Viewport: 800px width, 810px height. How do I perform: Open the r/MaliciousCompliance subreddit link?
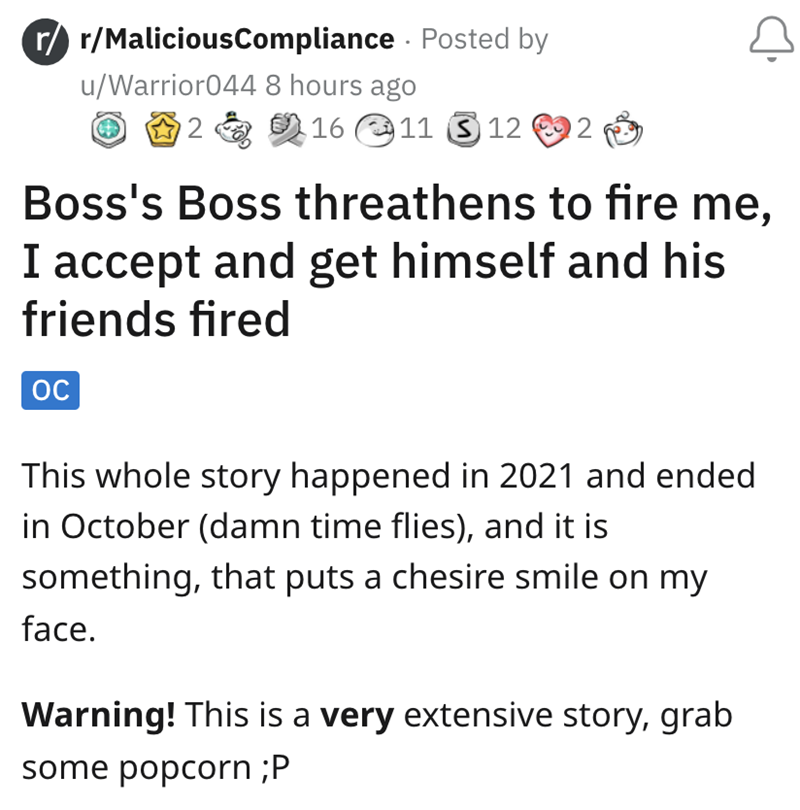coord(236,40)
